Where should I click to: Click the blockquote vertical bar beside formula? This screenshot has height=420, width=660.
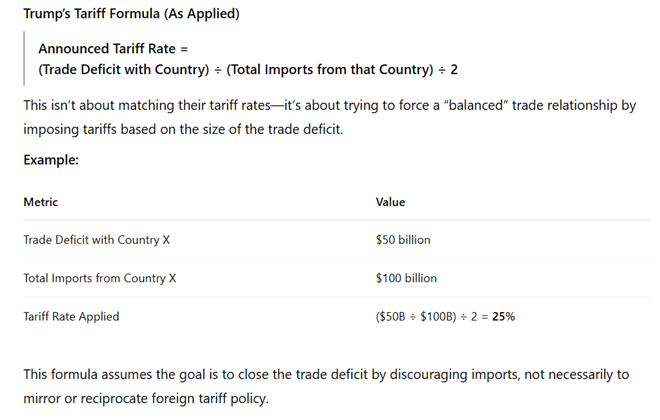tap(24, 58)
